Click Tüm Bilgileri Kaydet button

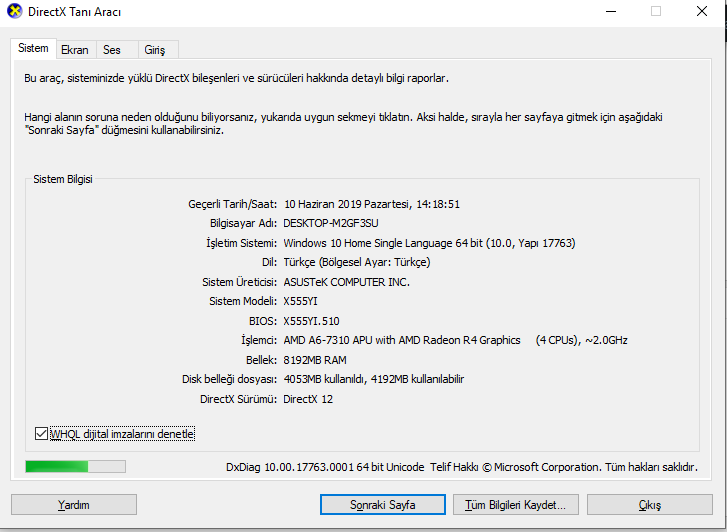click(x=516, y=505)
